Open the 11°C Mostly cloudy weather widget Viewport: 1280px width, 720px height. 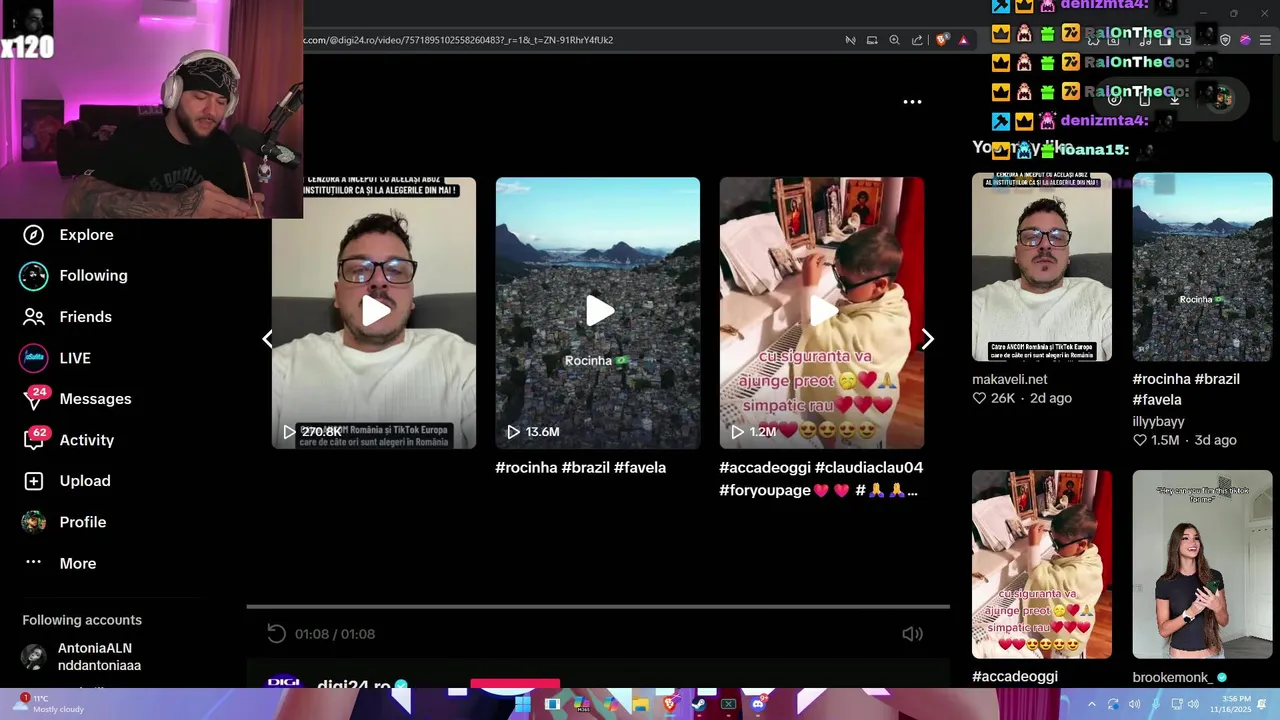click(x=48, y=704)
